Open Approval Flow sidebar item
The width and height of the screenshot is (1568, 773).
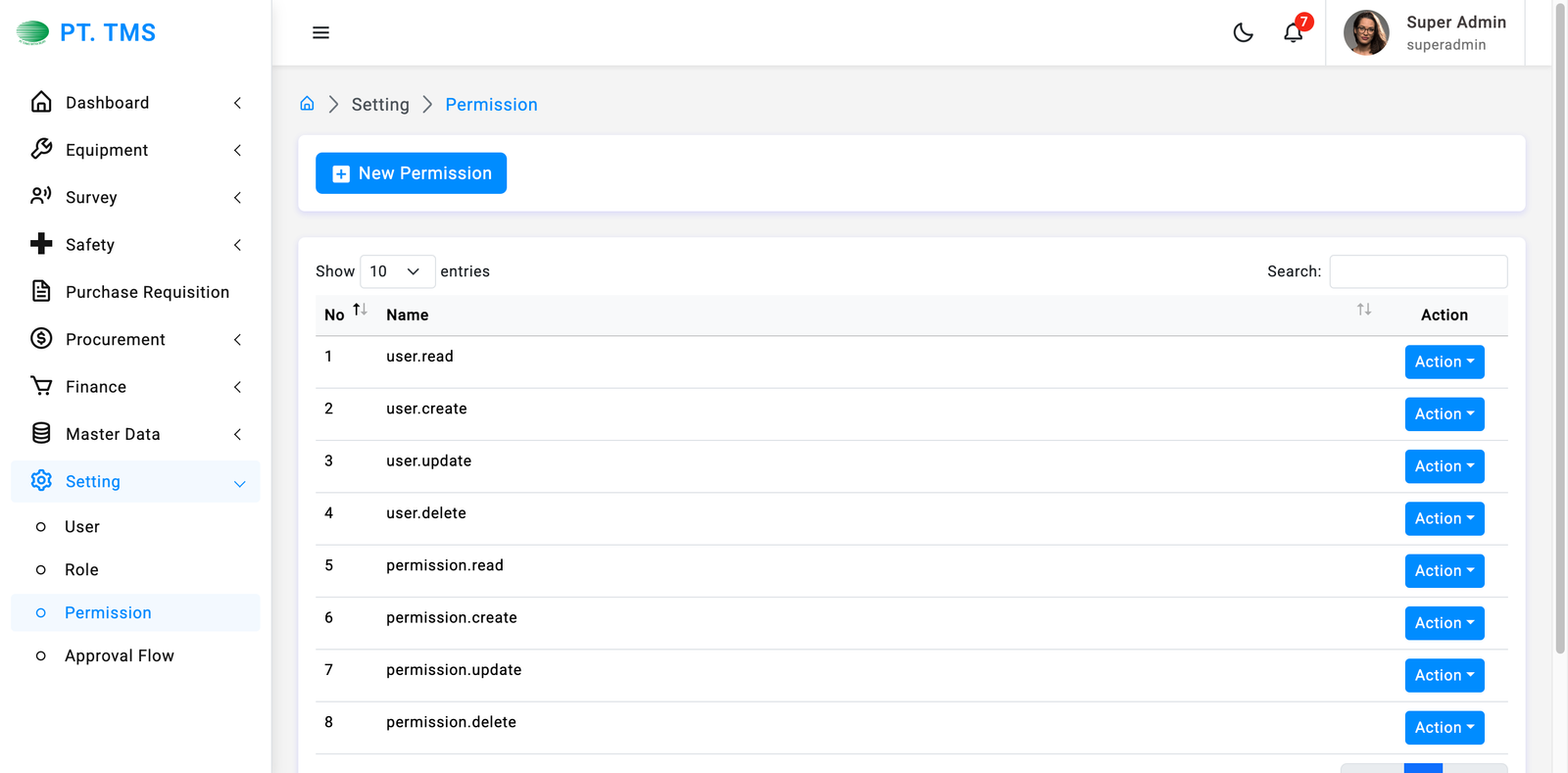coord(120,655)
